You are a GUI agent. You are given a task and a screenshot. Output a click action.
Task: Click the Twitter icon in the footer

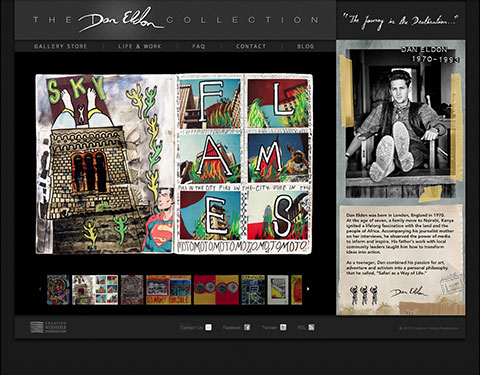283,327
